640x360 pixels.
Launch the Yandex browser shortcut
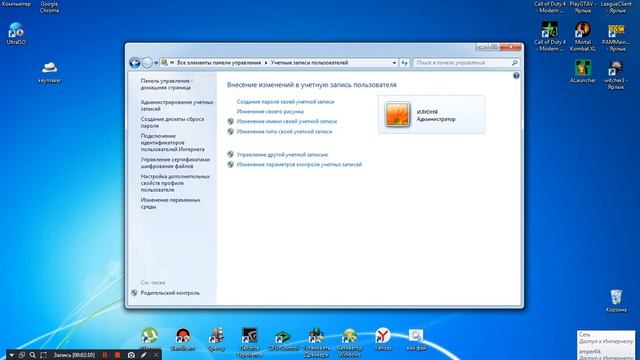(x=383, y=339)
